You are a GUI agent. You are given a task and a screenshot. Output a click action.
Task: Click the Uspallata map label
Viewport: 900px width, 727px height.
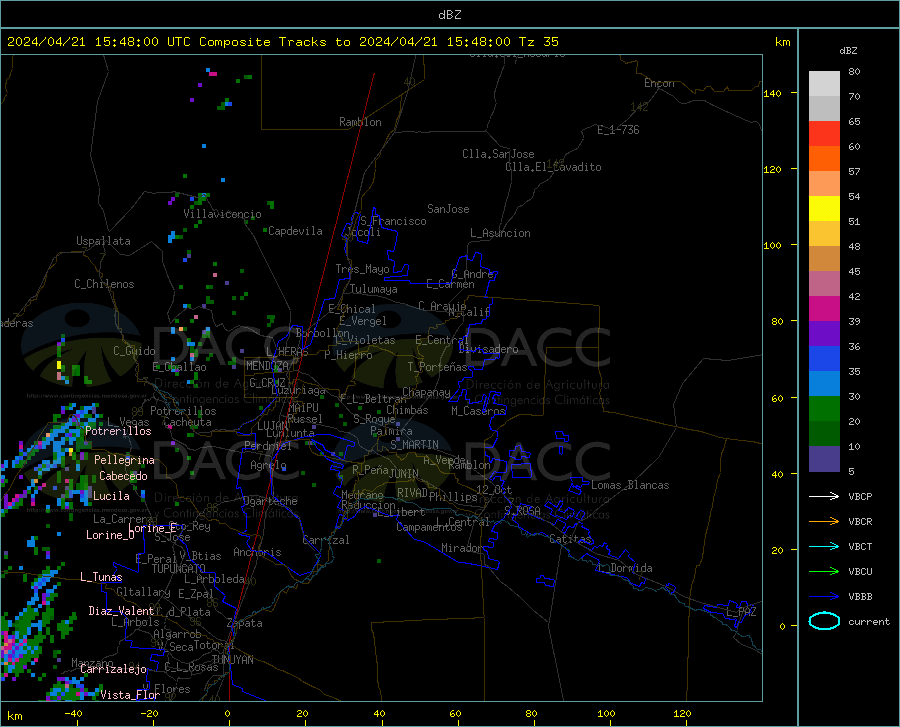pos(103,241)
